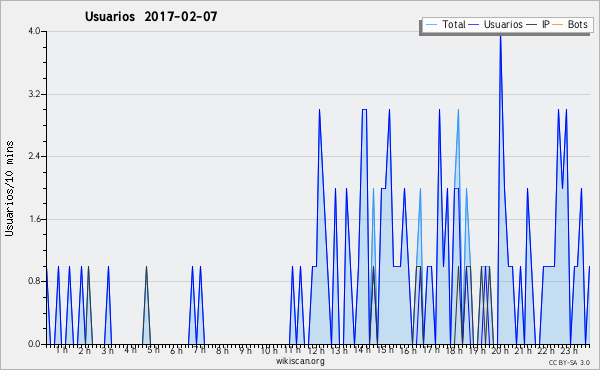Click the Total legend entry
Viewport: 600px width, 370px height.
pyautogui.click(x=445, y=24)
